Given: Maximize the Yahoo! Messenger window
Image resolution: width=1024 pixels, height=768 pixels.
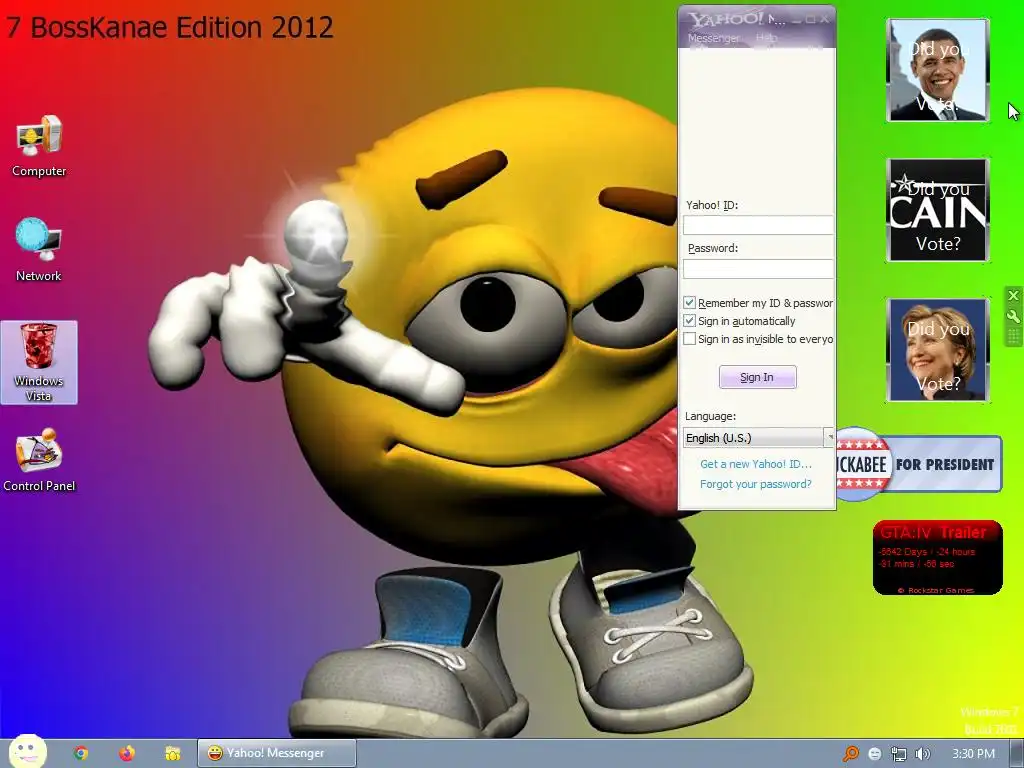Looking at the screenshot, I should pyautogui.click(x=810, y=19).
